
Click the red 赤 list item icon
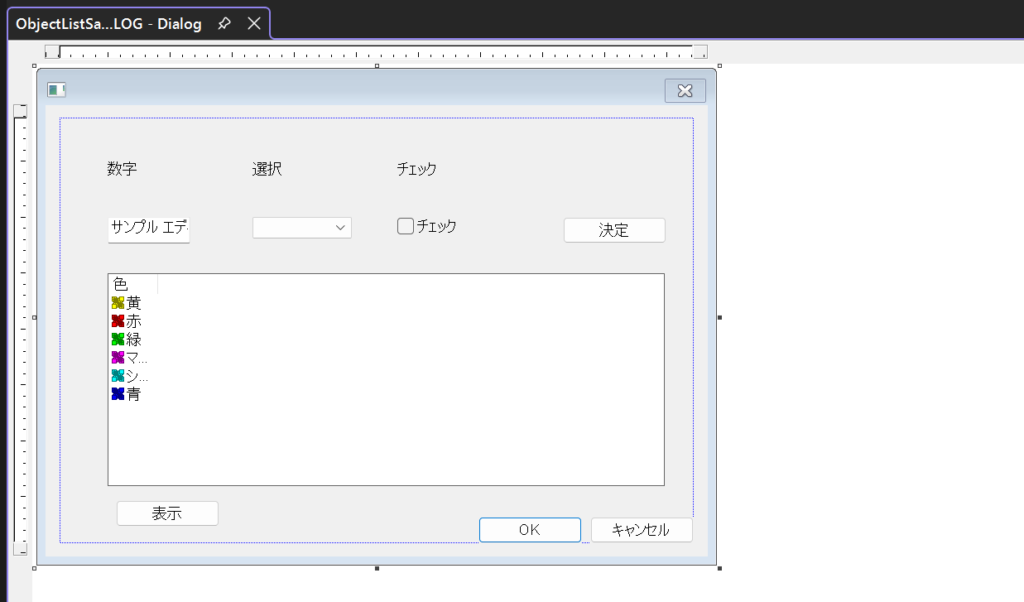[x=118, y=321]
